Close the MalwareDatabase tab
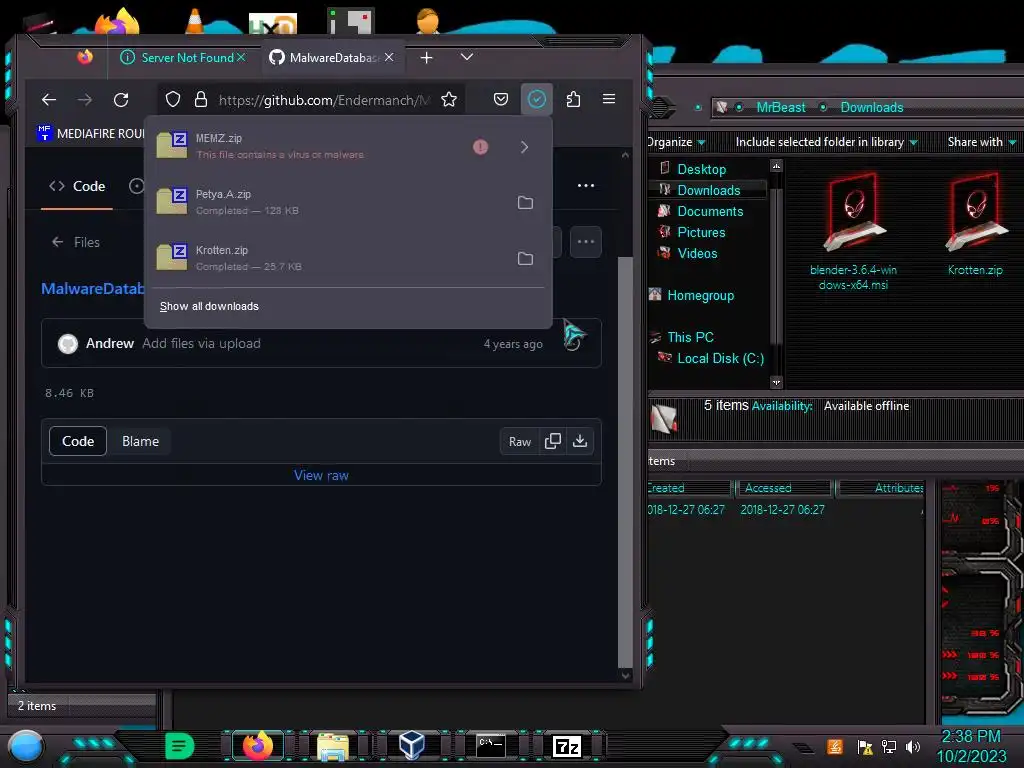 pos(389,57)
